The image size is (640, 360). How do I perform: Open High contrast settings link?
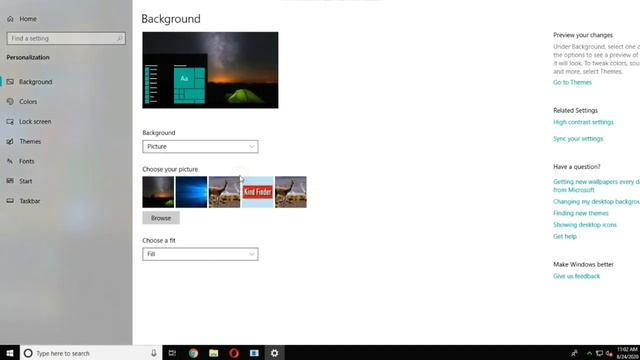tap(583, 122)
